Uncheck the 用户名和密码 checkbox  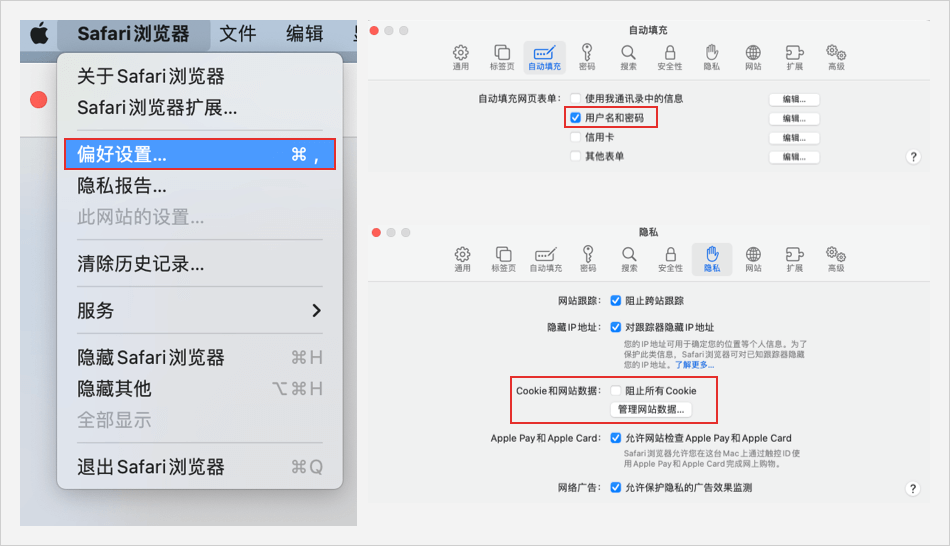pyautogui.click(x=575, y=118)
